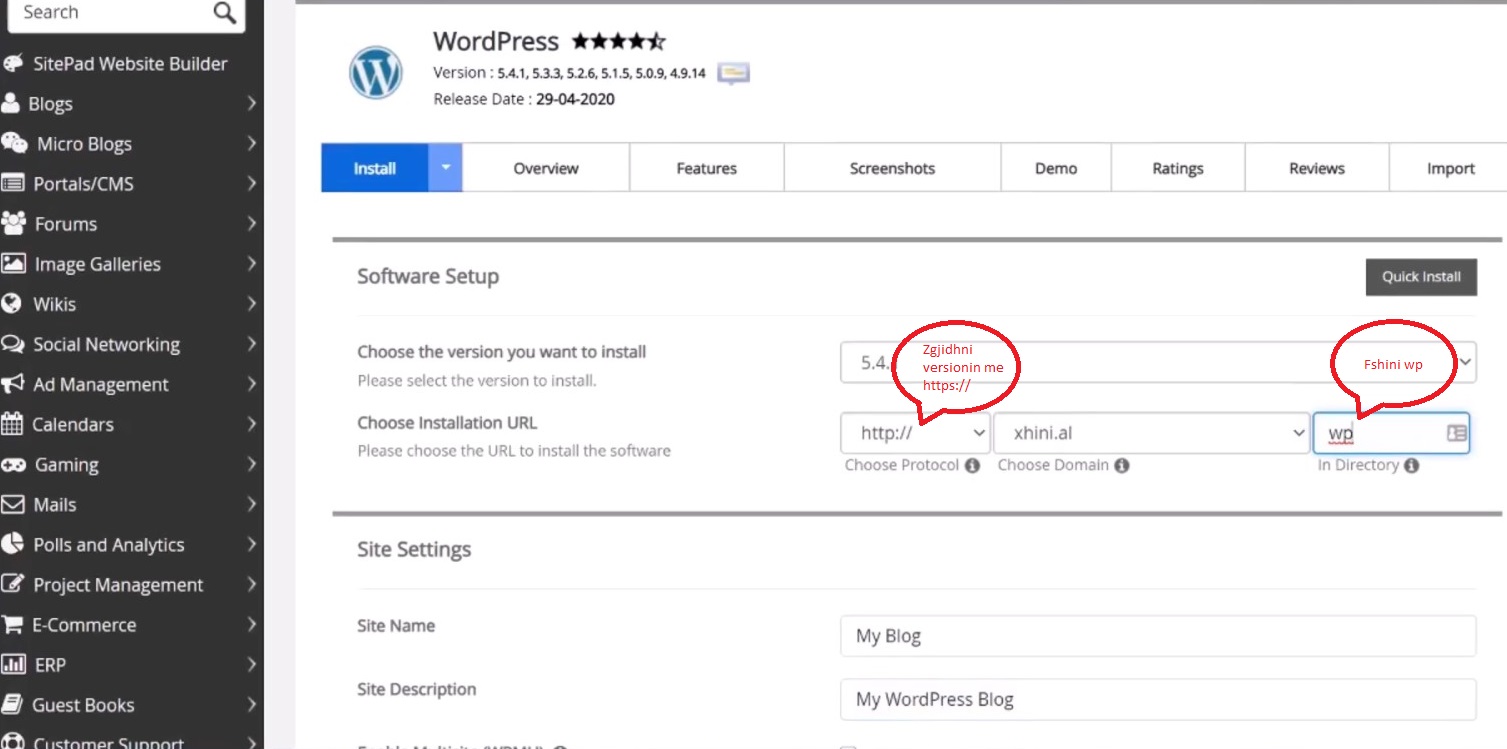
Task: Expand the Micro Blogs category
Action: point(251,143)
